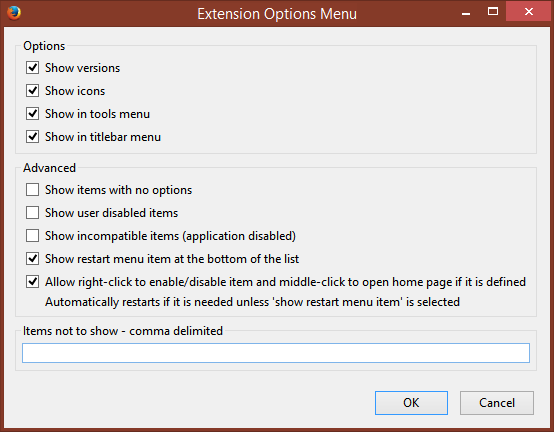The image size is (554, 432).
Task: Click the Firefox icon in title bar
Action: (14, 13)
